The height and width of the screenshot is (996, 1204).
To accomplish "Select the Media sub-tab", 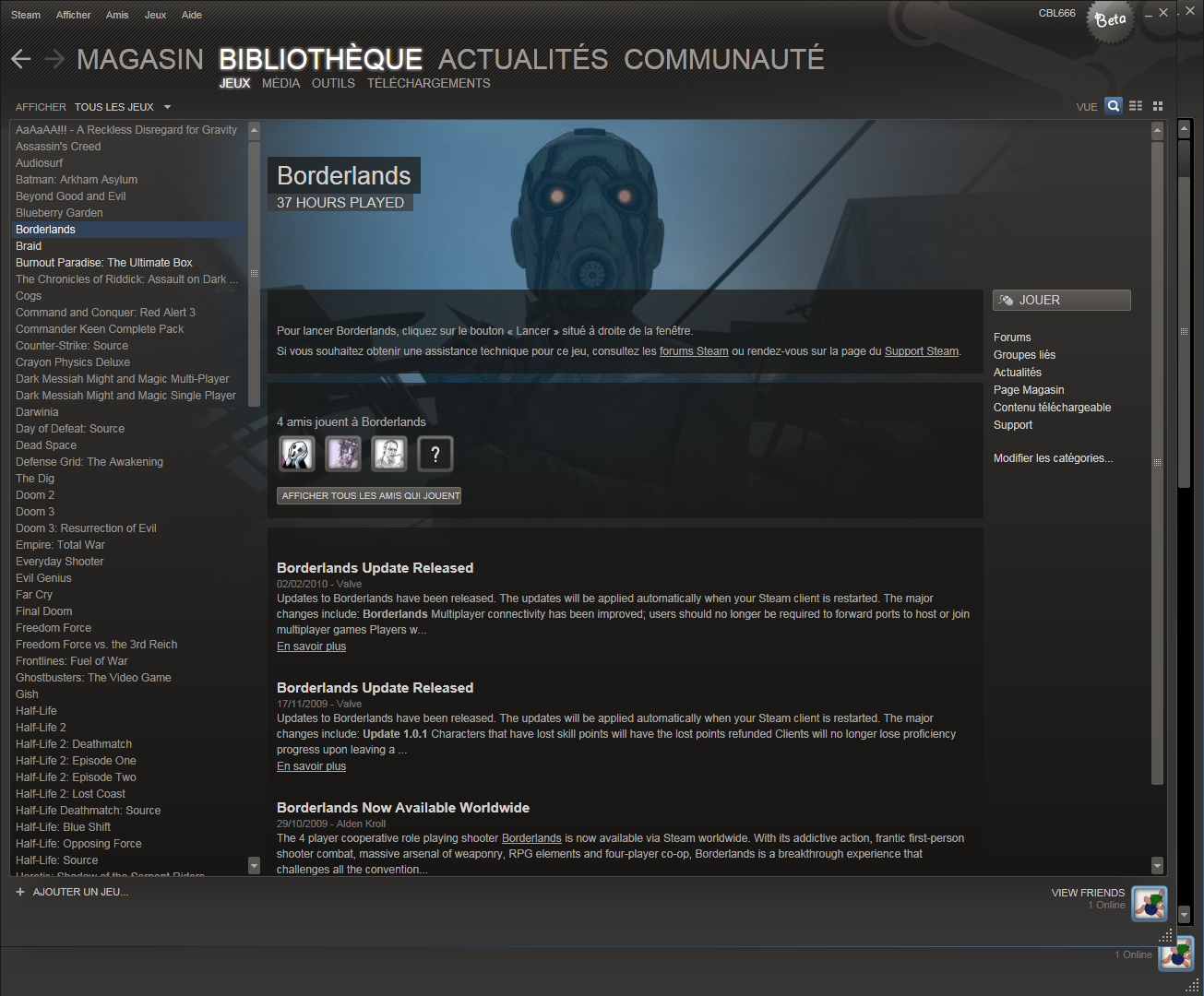I will pos(280,83).
